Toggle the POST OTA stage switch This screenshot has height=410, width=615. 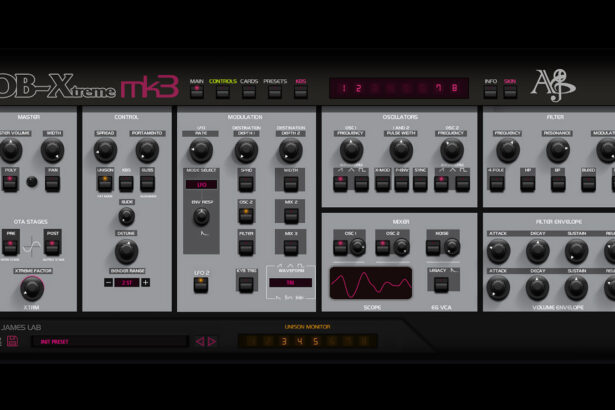pyautogui.click(x=52, y=247)
